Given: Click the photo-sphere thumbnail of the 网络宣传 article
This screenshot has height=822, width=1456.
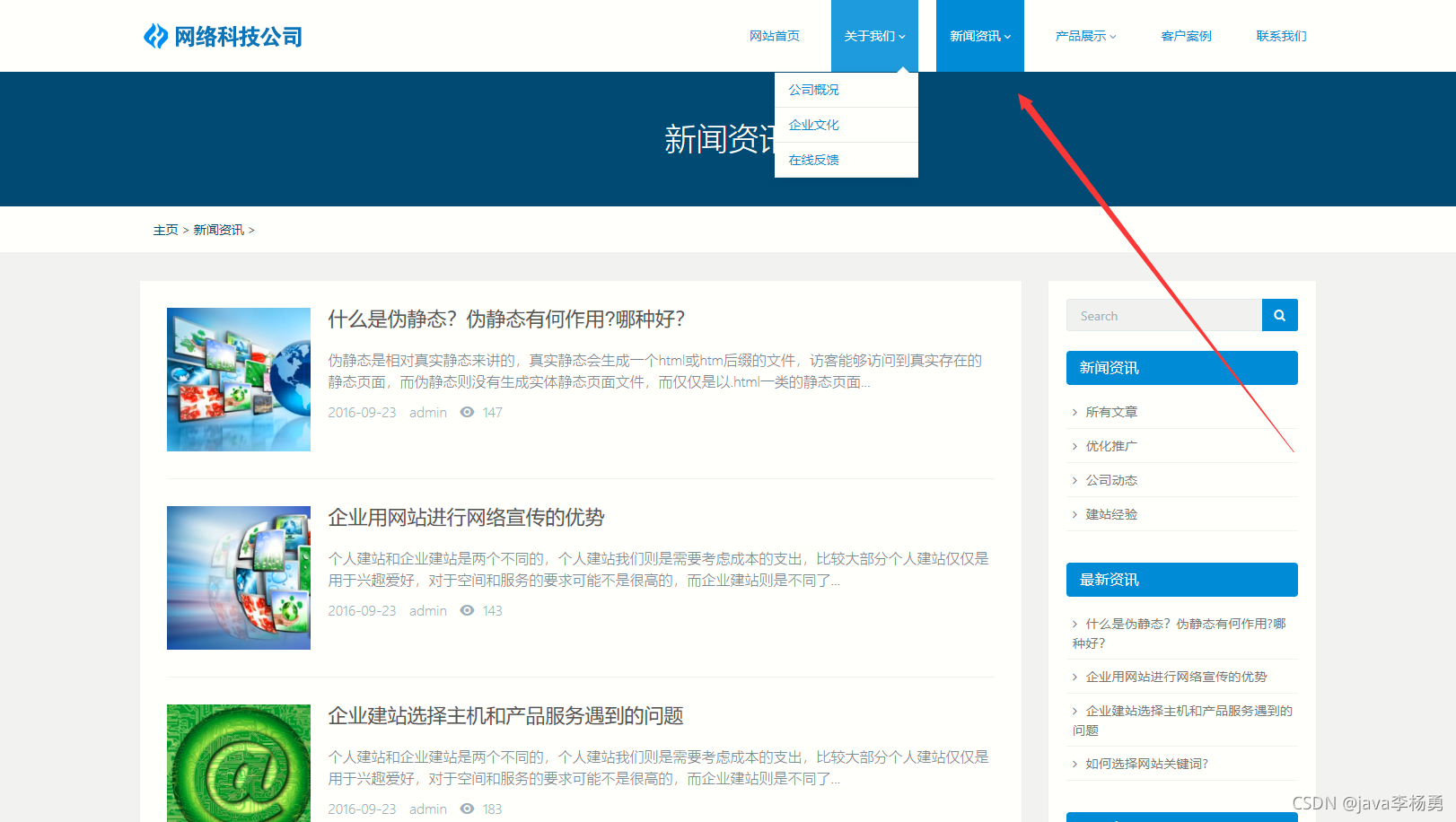Looking at the screenshot, I should click(x=239, y=578).
